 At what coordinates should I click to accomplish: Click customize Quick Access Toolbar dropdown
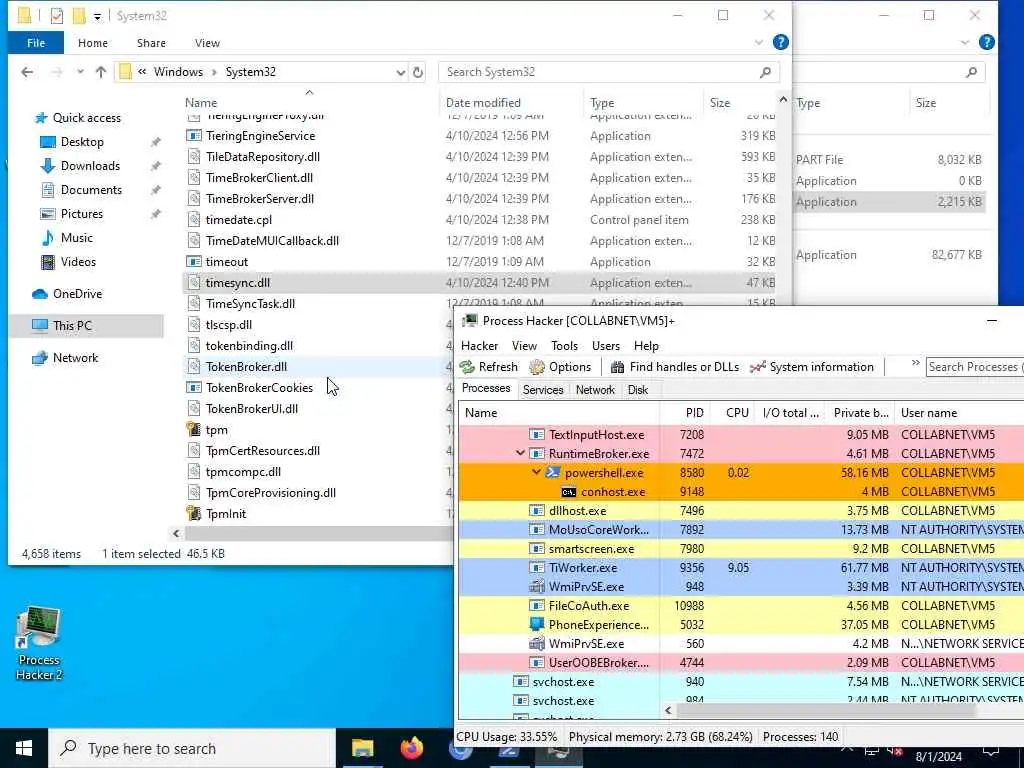pyautogui.click(x=97, y=16)
